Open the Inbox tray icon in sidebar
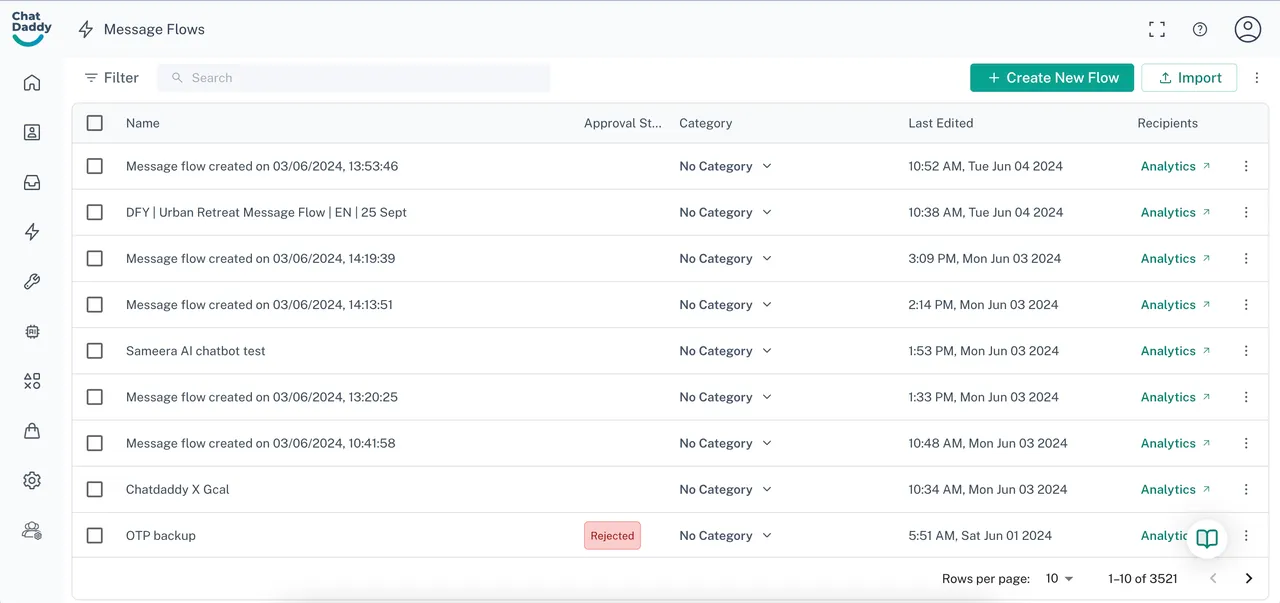This screenshot has height=603, width=1280. click(x=32, y=183)
